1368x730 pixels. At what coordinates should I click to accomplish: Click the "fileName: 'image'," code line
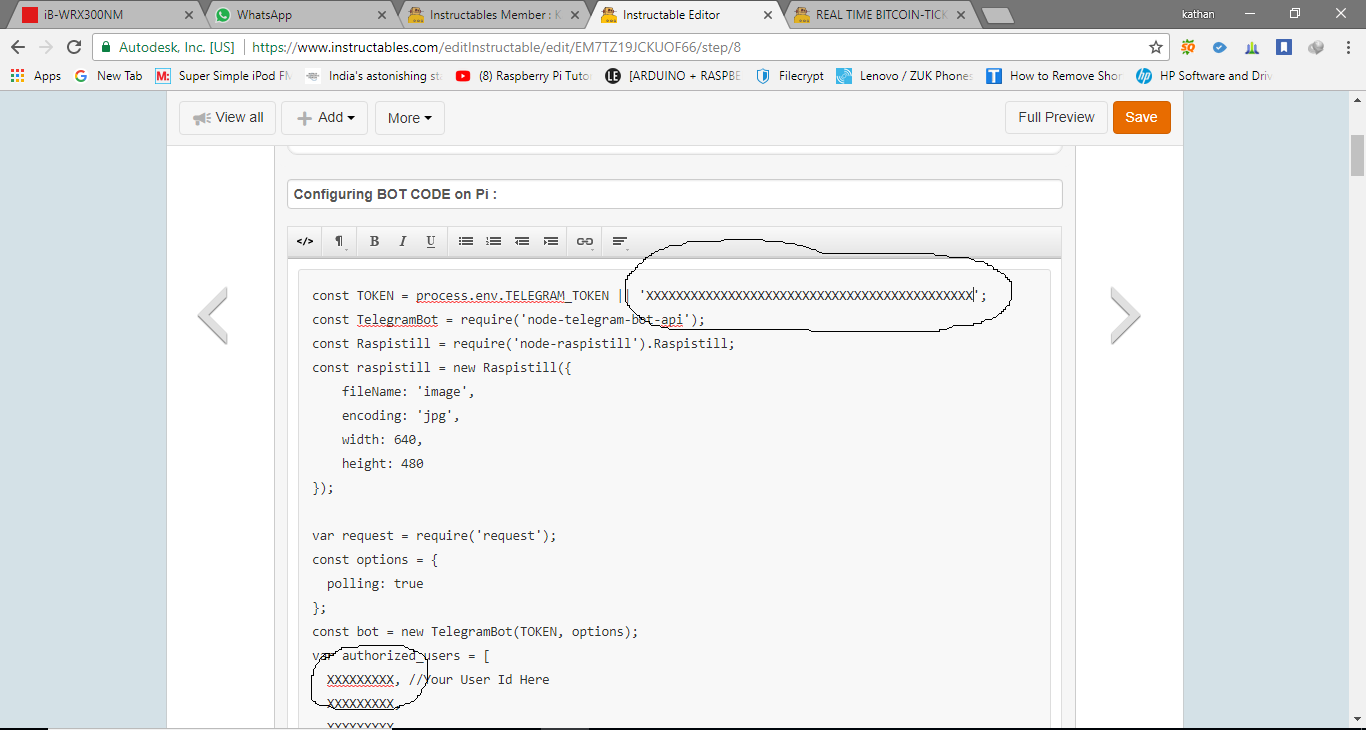pyautogui.click(x=408, y=392)
